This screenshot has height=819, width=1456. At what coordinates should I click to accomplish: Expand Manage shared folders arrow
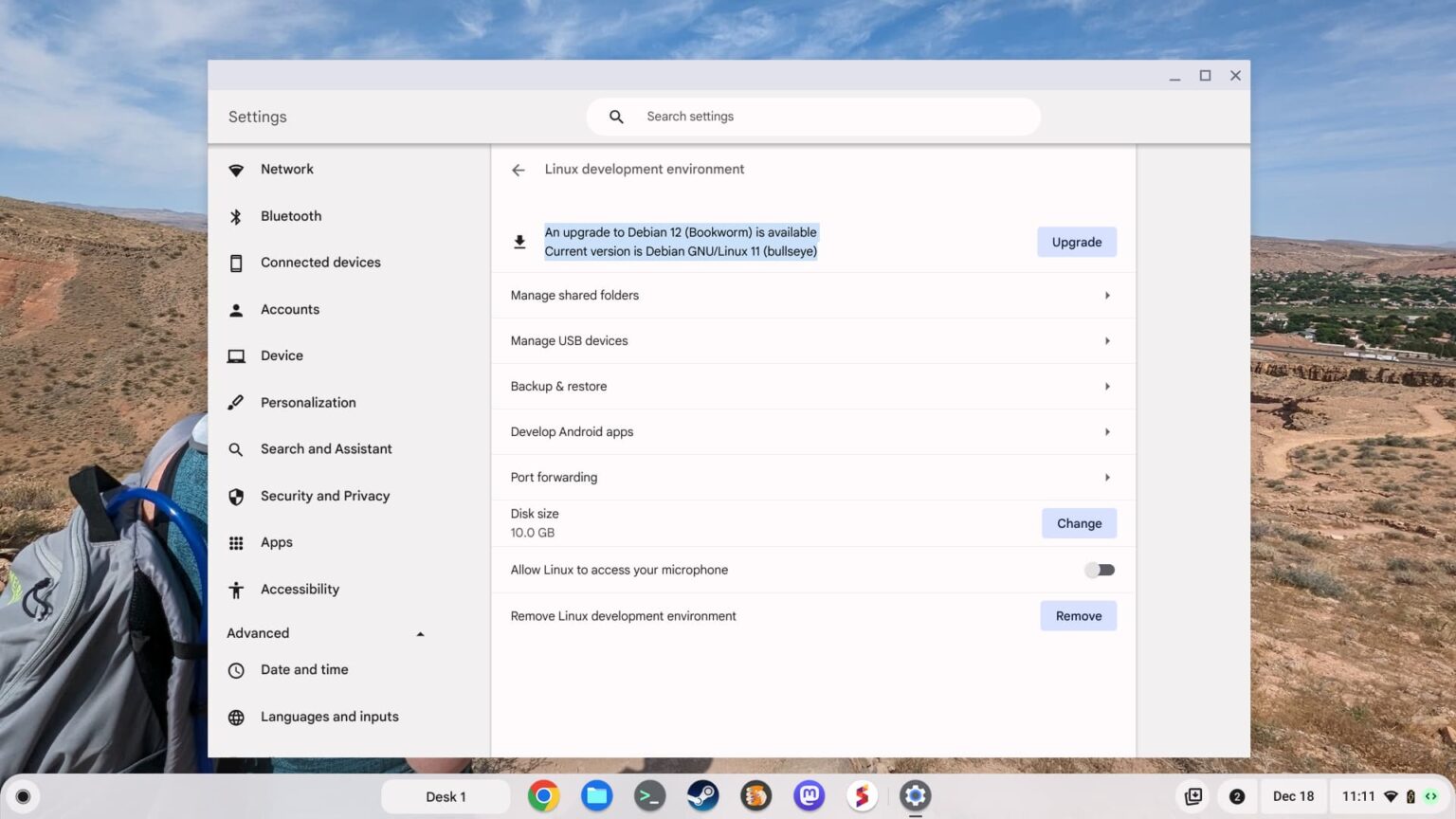point(1106,296)
